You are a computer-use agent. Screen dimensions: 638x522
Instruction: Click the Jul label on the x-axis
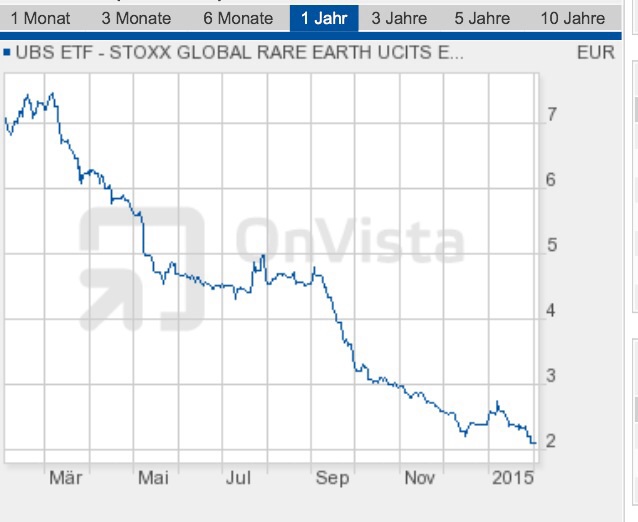tap(238, 478)
